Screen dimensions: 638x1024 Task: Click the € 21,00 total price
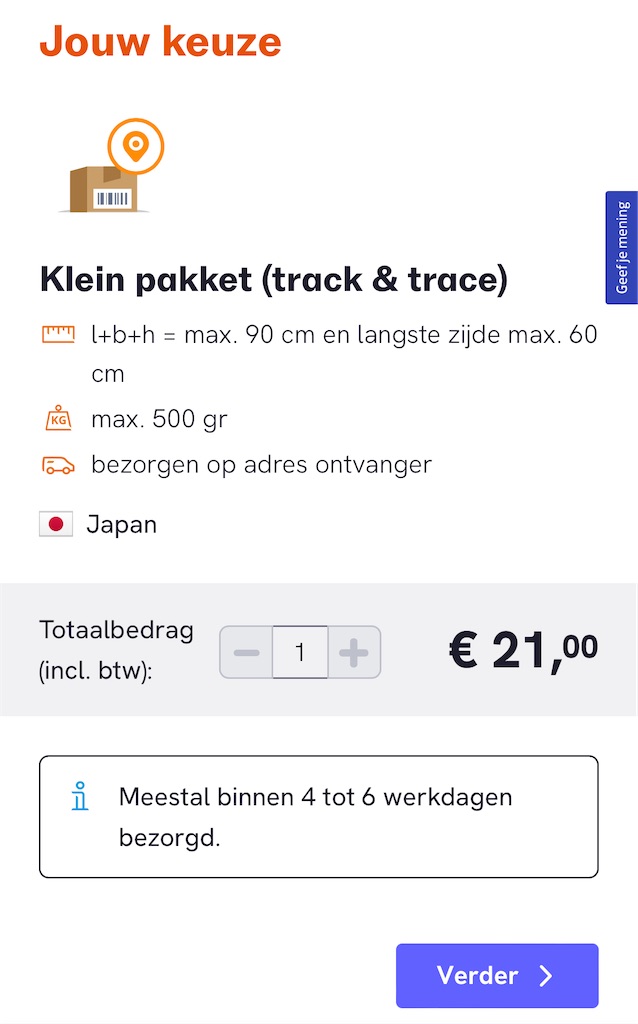click(x=524, y=650)
